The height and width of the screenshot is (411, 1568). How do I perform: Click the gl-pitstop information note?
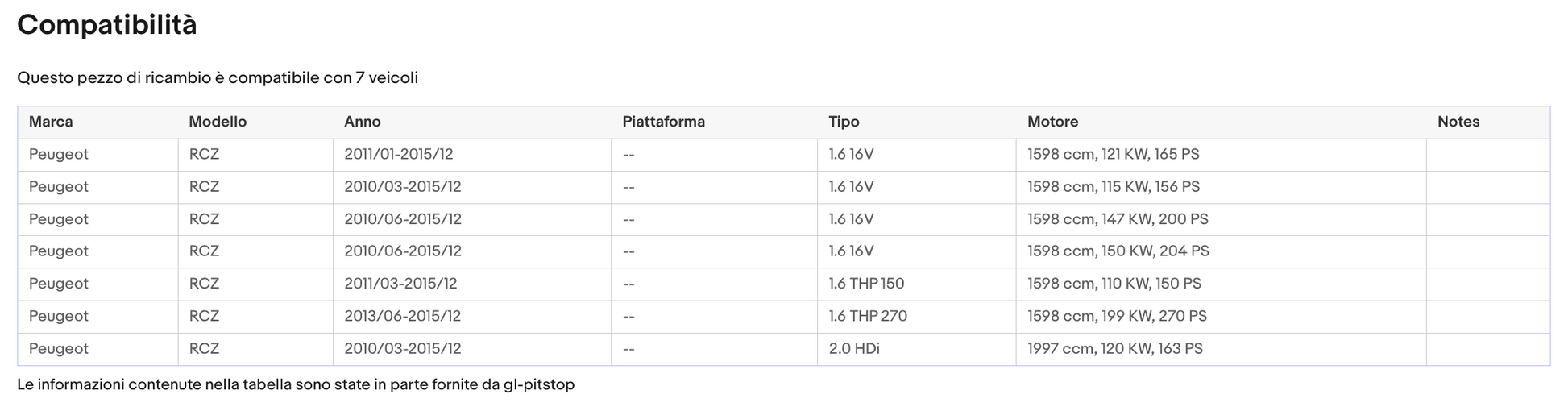pos(296,385)
